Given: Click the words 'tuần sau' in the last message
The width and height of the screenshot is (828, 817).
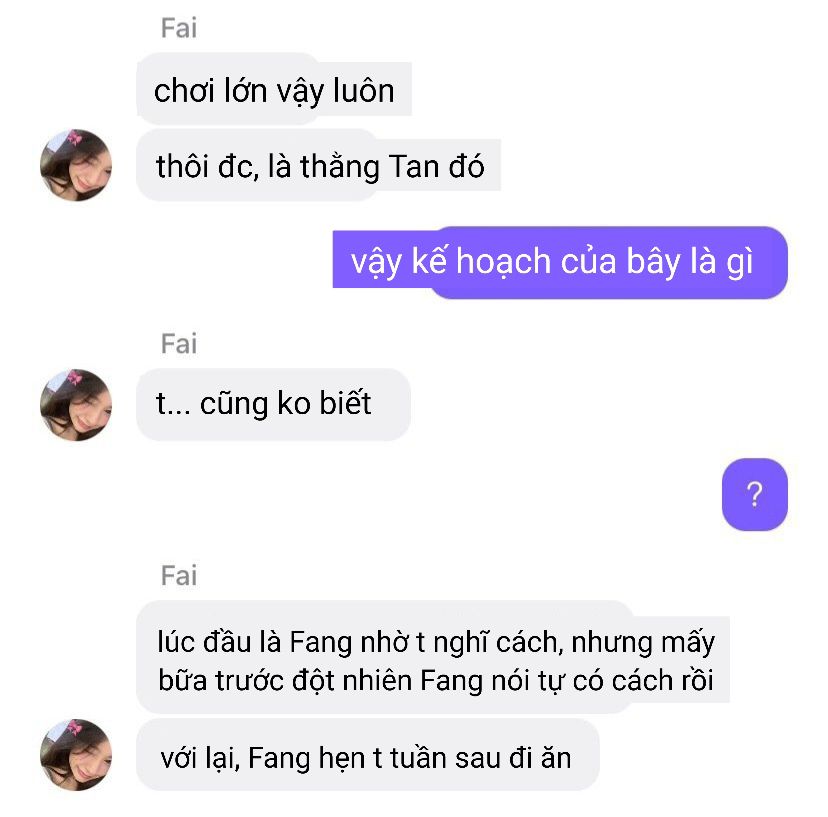Looking at the screenshot, I should tap(444, 758).
